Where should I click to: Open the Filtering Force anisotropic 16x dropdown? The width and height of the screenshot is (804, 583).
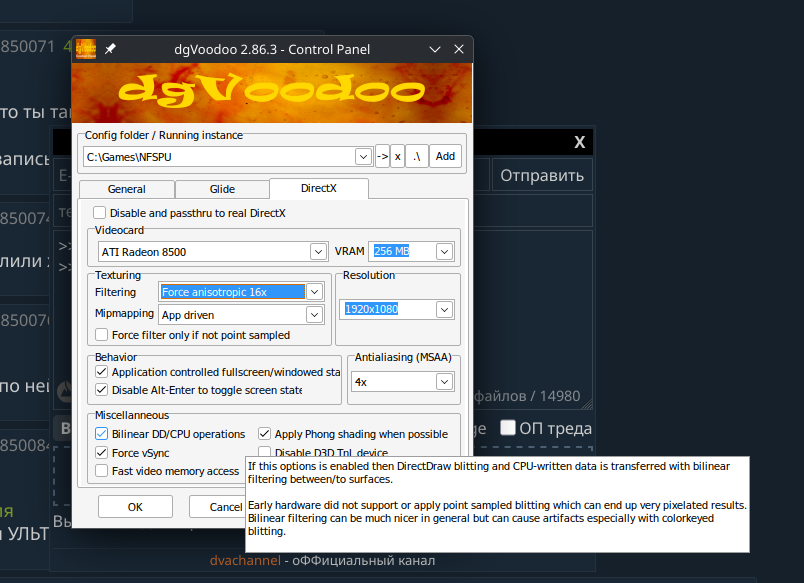(x=314, y=292)
